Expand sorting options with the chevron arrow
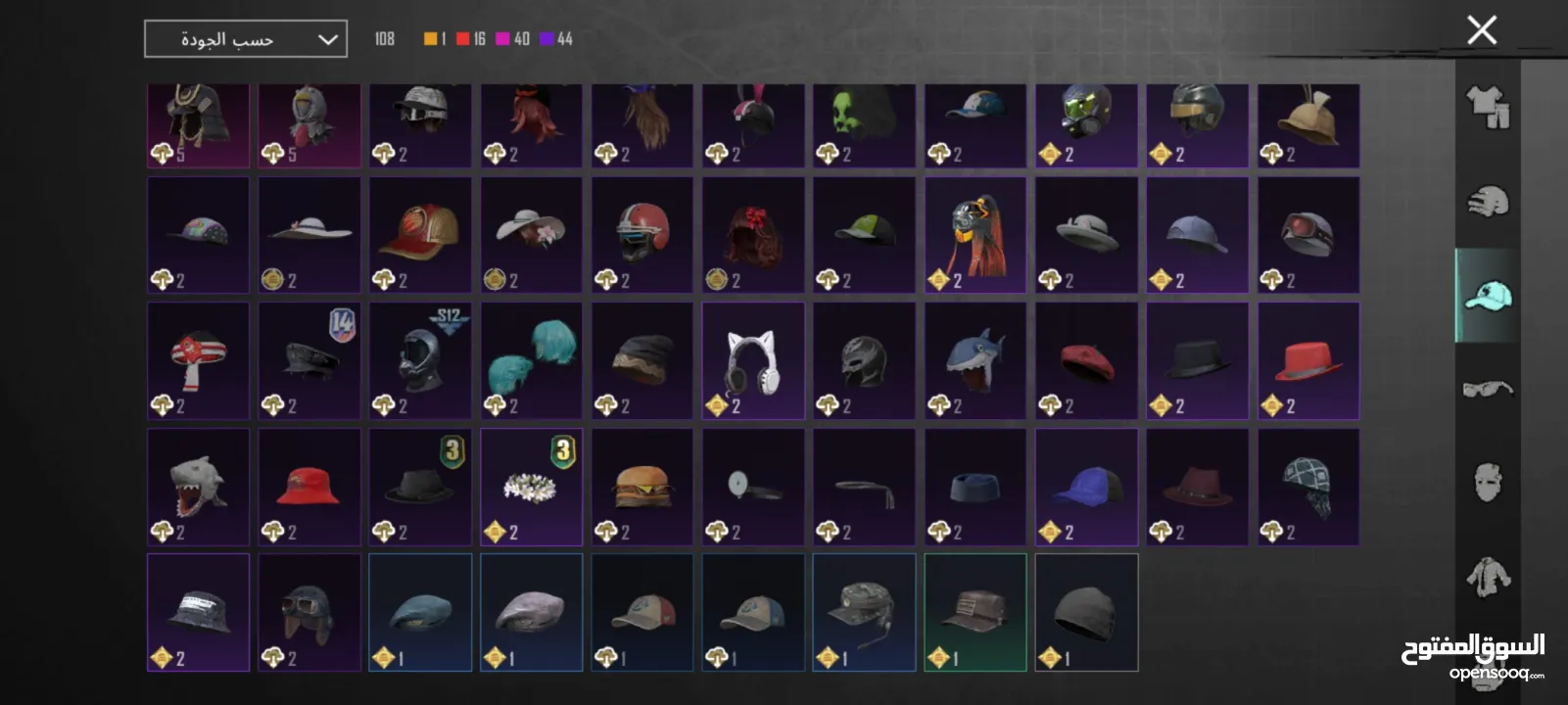 click(x=327, y=40)
